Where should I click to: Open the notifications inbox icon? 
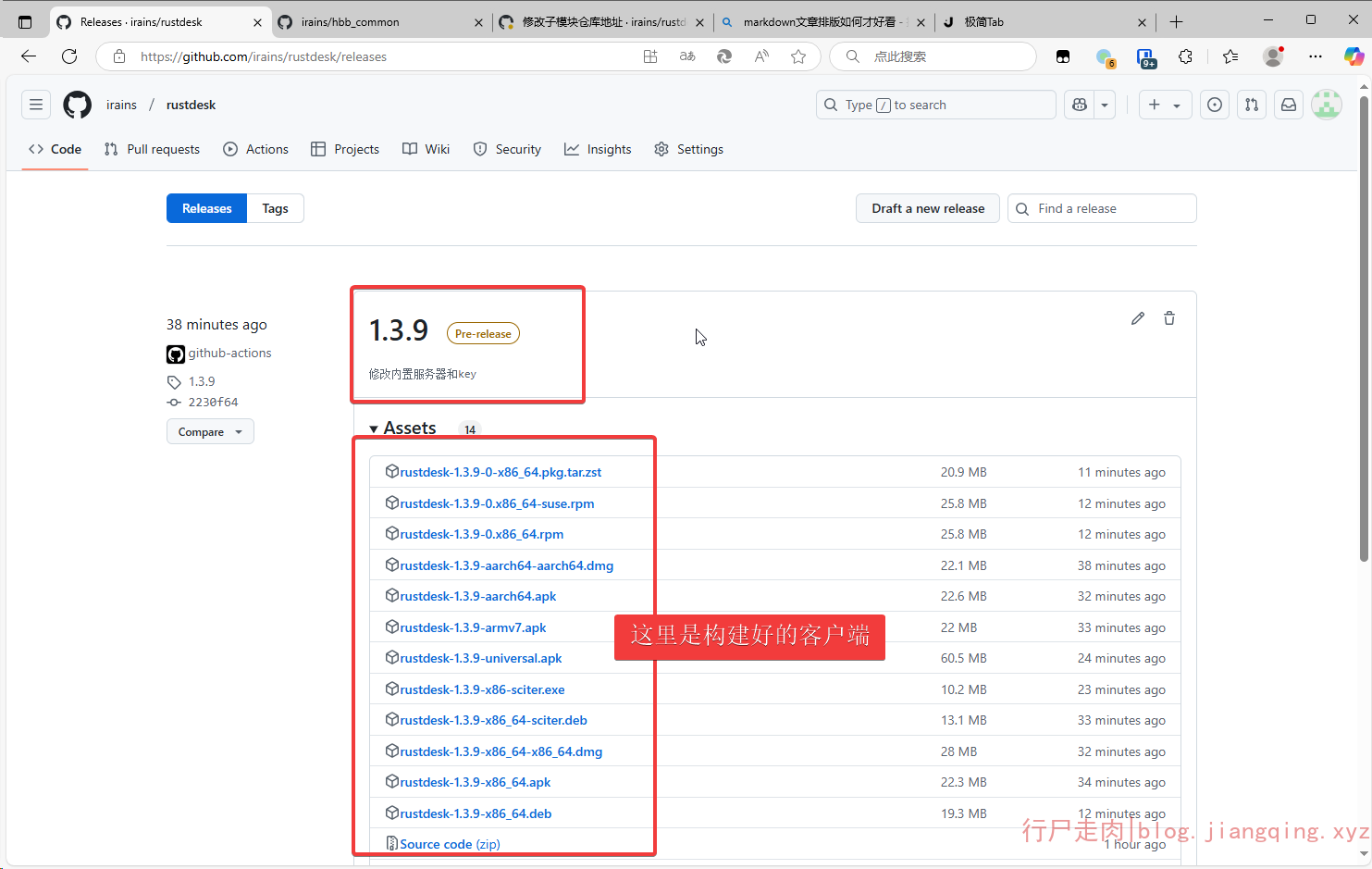[x=1289, y=105]
